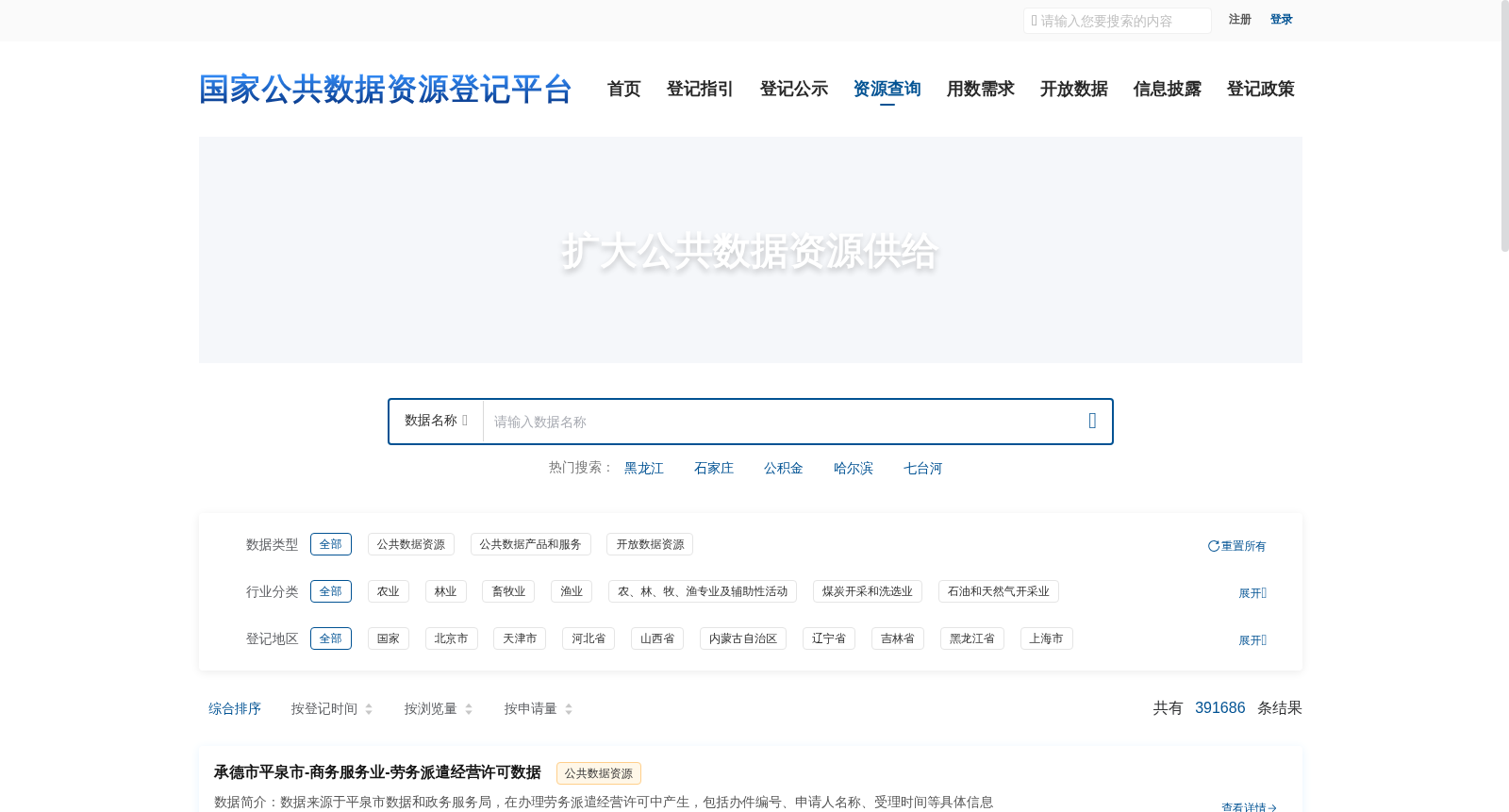Click the 扩大公共数据资源供给 banner
Viewport: 1509px width, 812px height.
click(x=751, y=250)
